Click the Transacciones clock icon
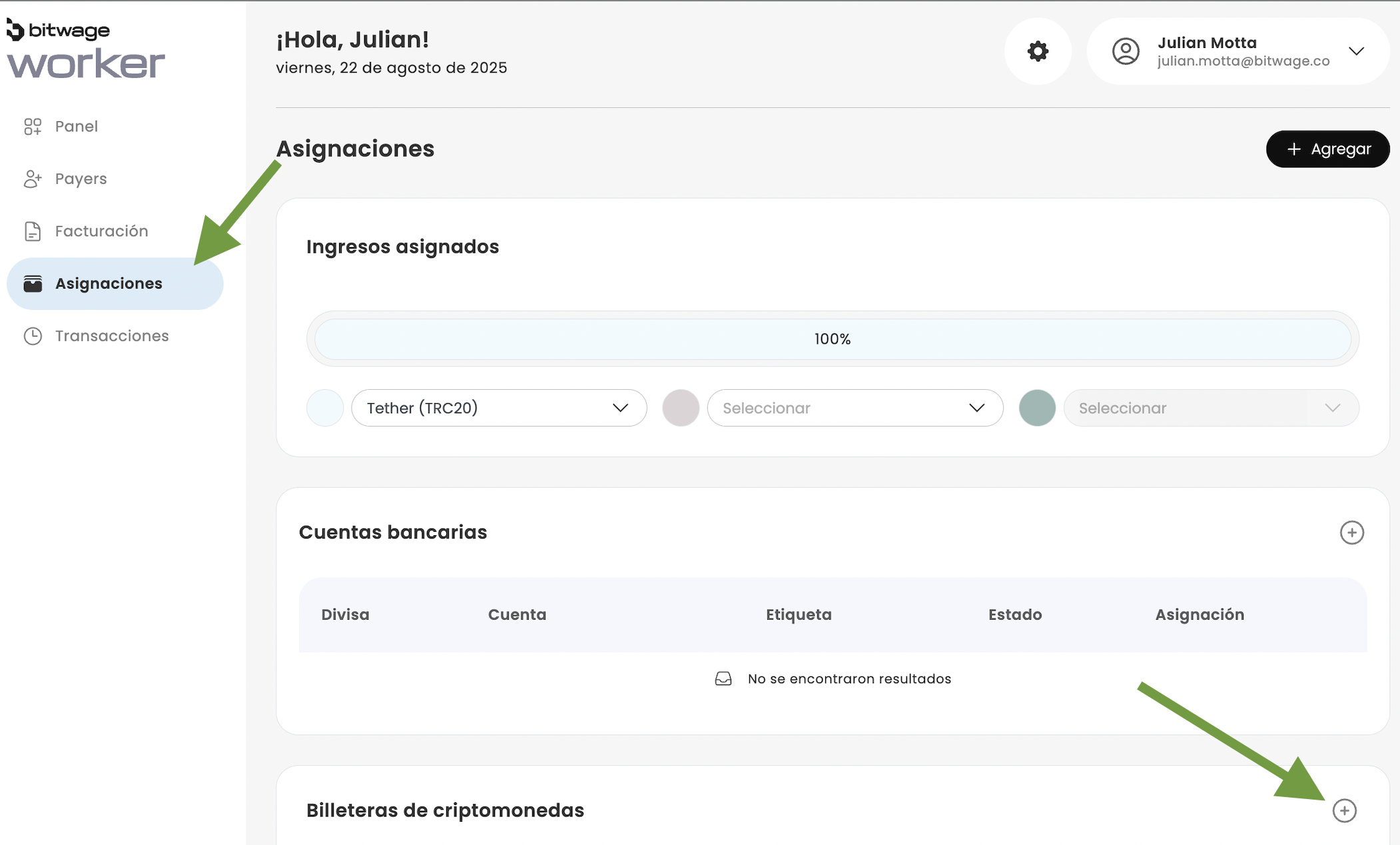1400x845 pixels. pos(33,336)
